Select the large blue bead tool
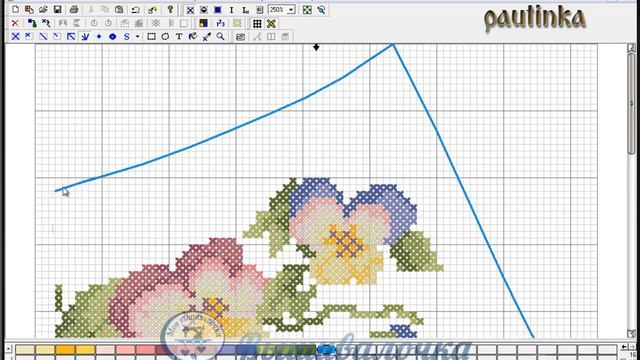The width and height of the screenshot is (640, 360). [113, 36]
